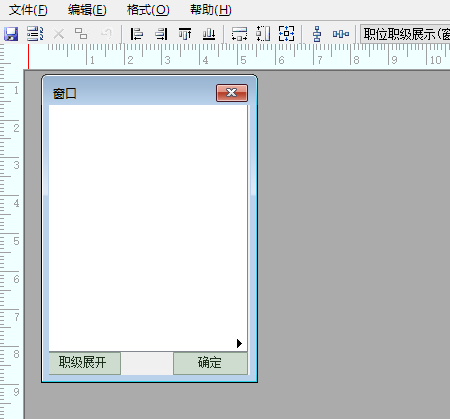Open the 格式(O) menu
This screenshot has width=450, height=419.
[148, 10]
